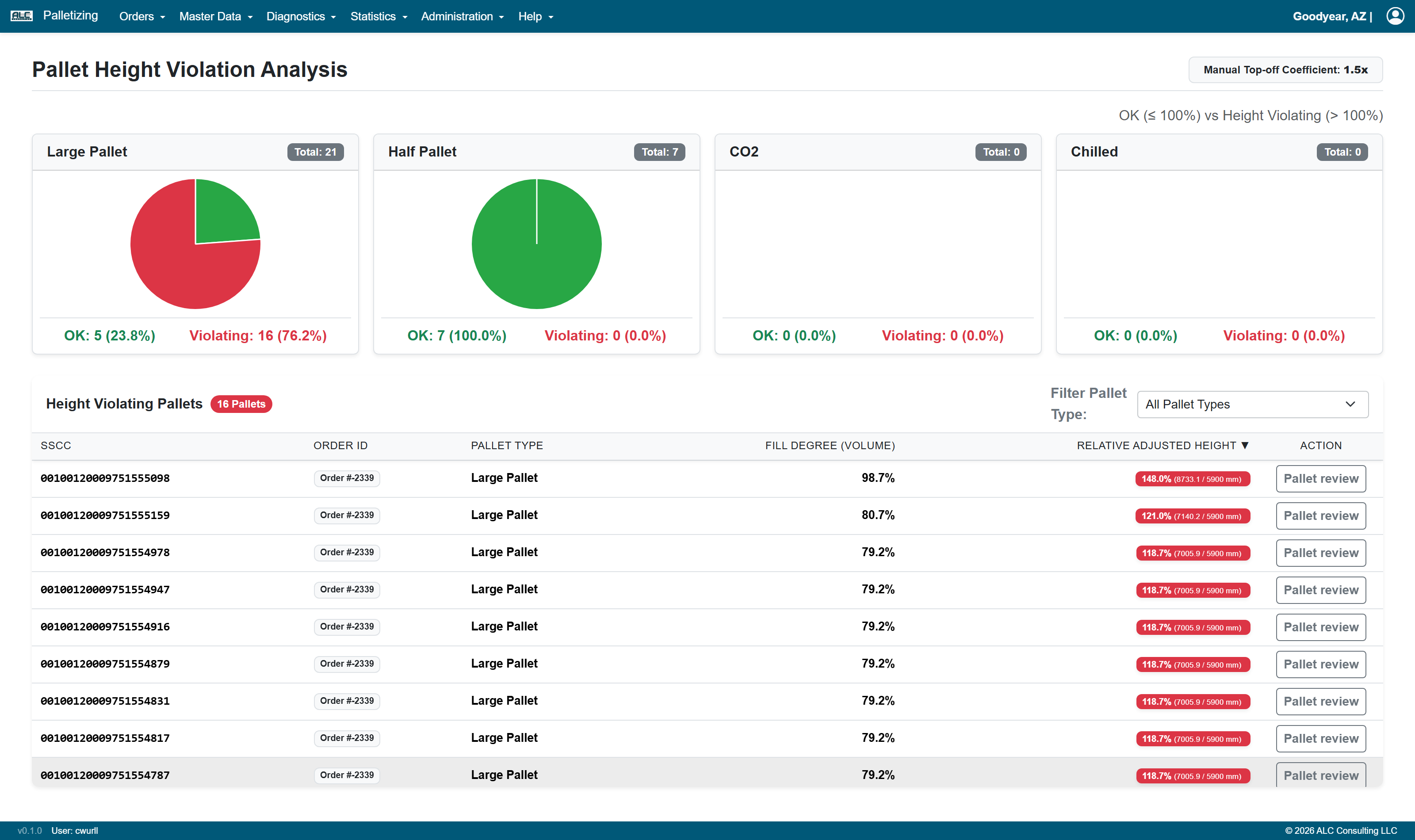
Task: Sort by Relative Adjusted Height column
Action: pos(1163,446)
